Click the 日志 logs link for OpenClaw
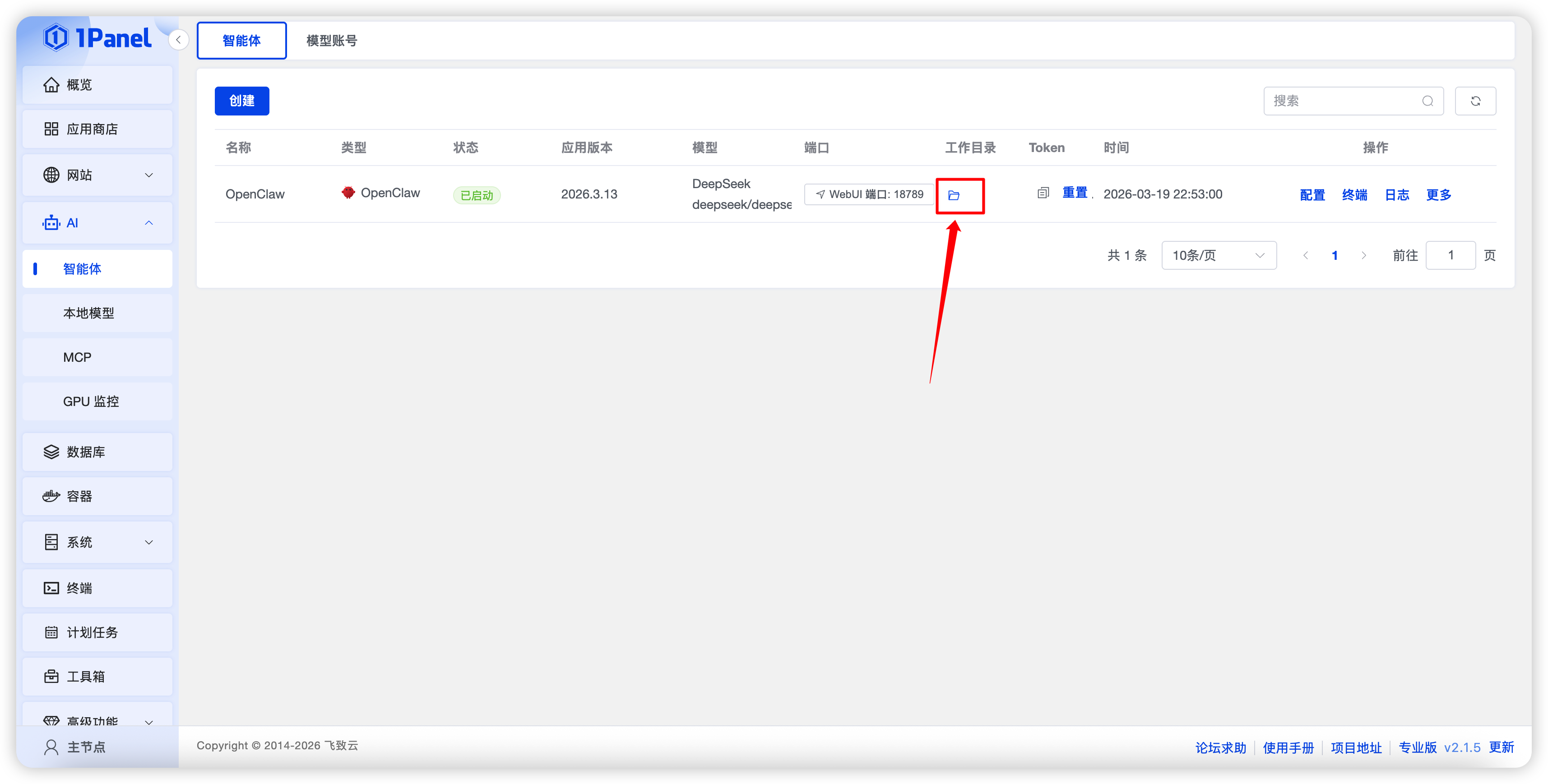Image resolution: width=1548 pixels, height=784 pixels. point(1396,195)
